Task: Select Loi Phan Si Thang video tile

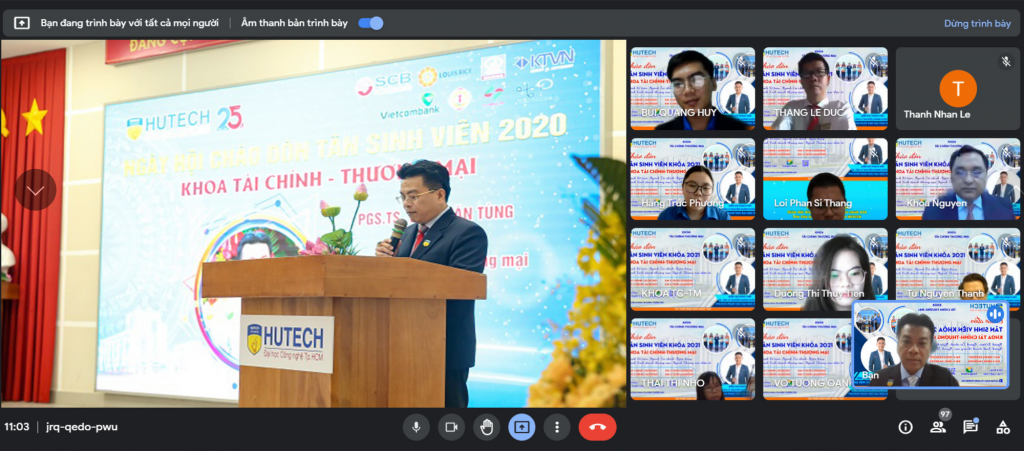Action: tap(825, 179)
